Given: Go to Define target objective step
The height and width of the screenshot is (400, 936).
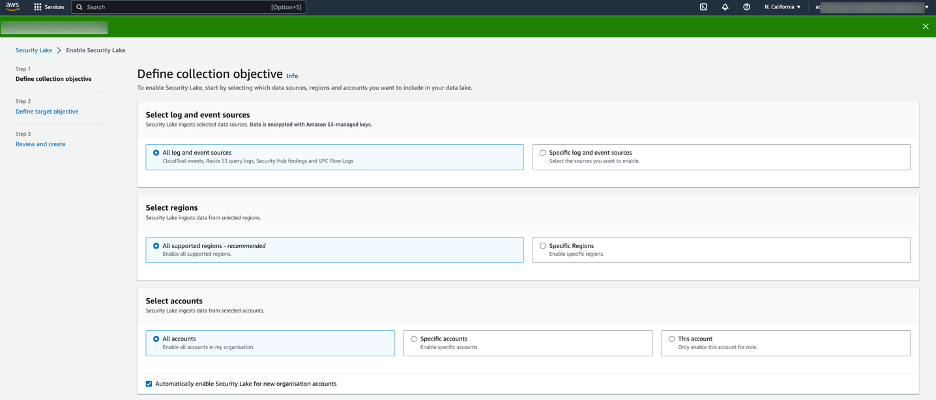Looking at the screenshot, I should [47, 112].
